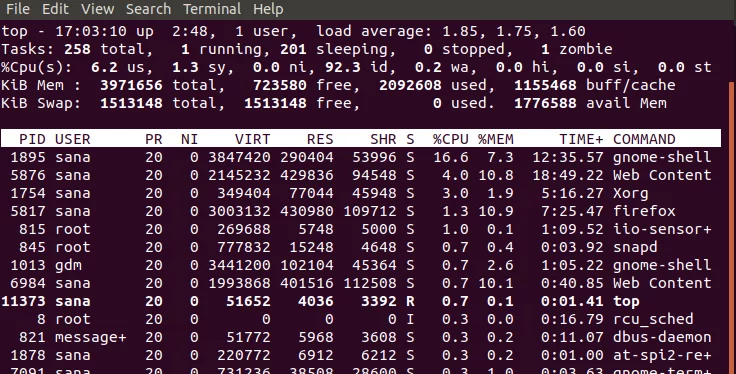736x374 pixels.
Task: Select the bold top process row
Action: pyautogui.click(x=360, y=301)
